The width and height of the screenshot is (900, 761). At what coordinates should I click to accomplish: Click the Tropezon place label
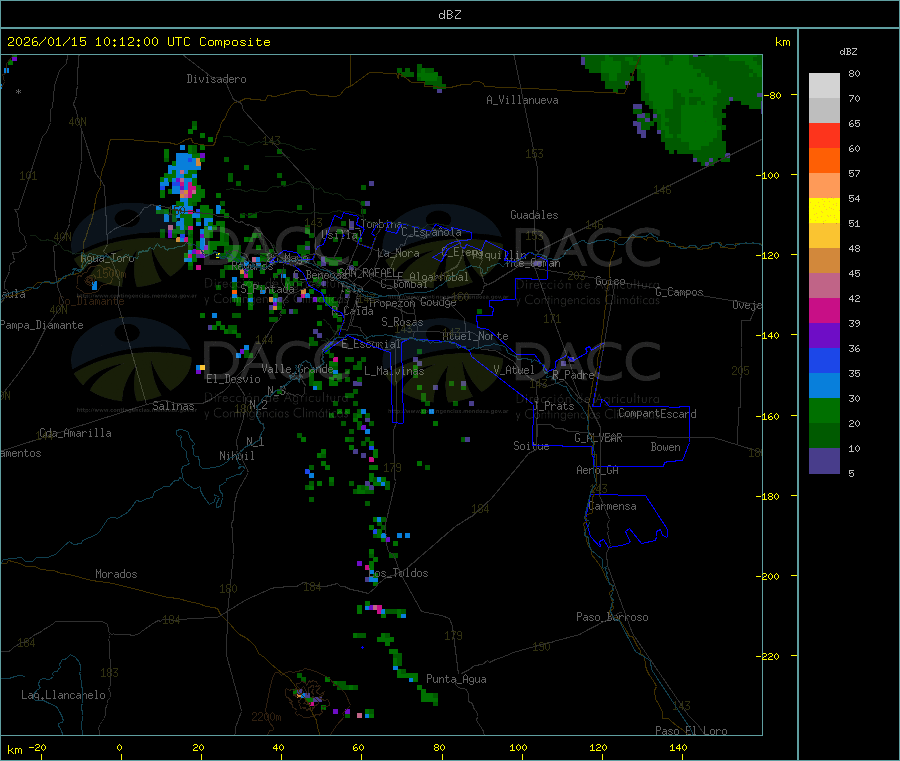tap(392, 303)
